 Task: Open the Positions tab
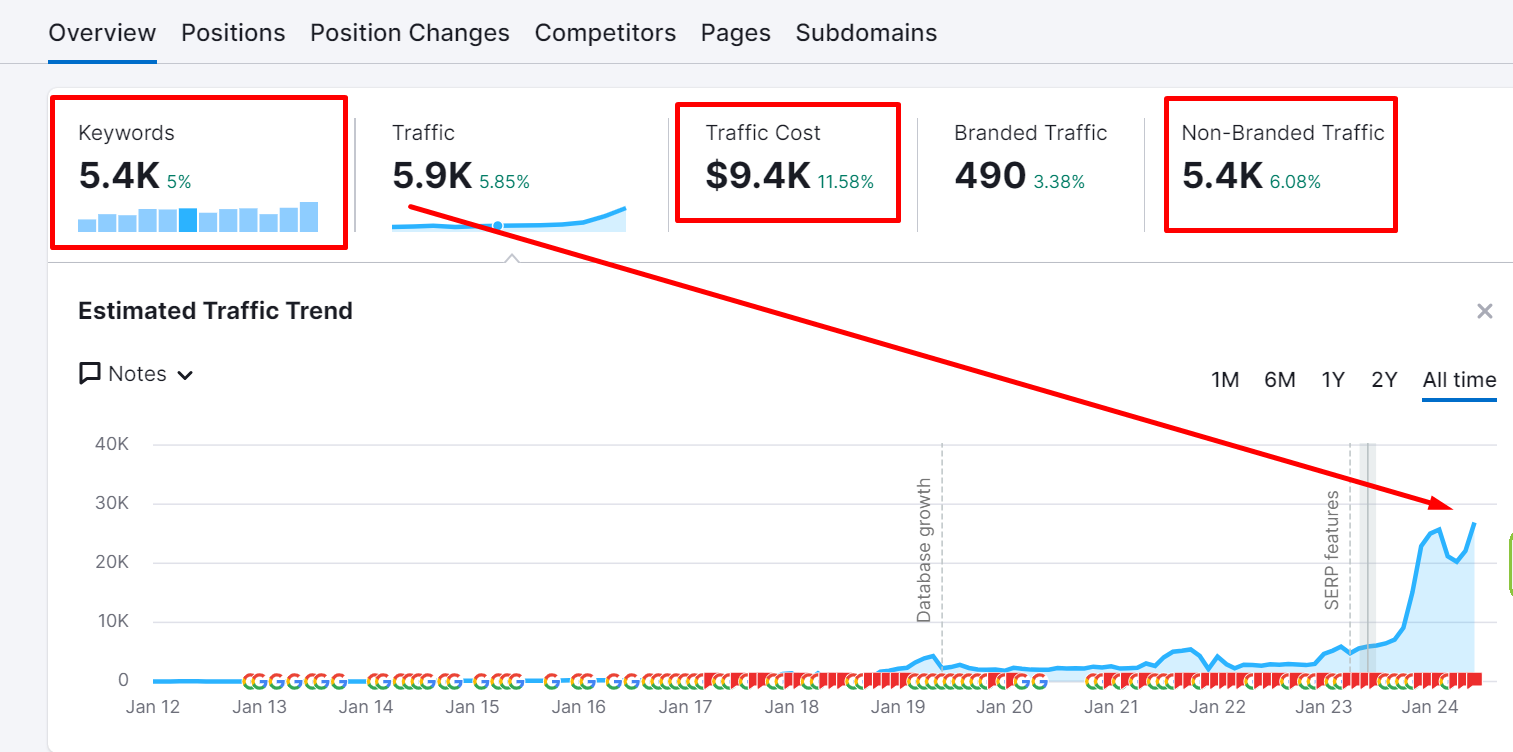233,33
